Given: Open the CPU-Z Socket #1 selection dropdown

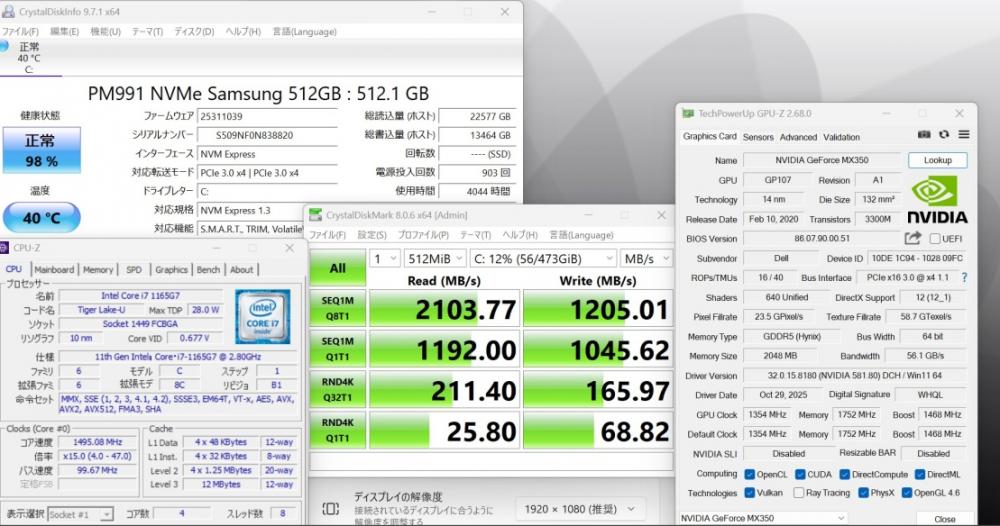Looking at the screenshot, I should click(80, 514).
